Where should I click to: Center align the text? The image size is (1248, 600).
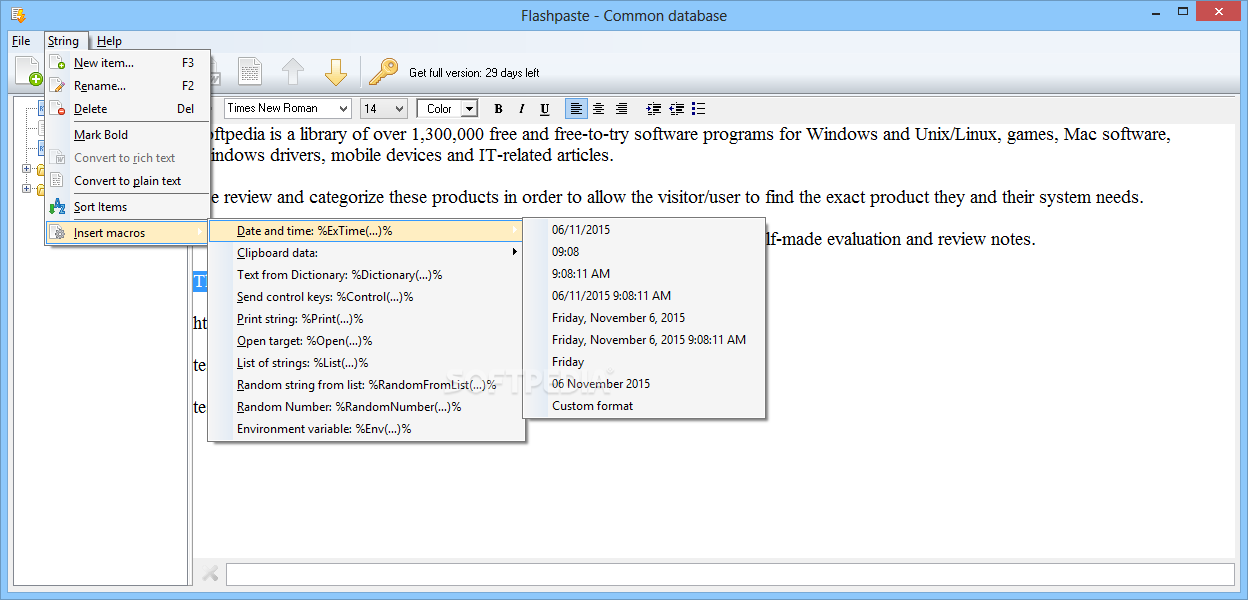598,109
